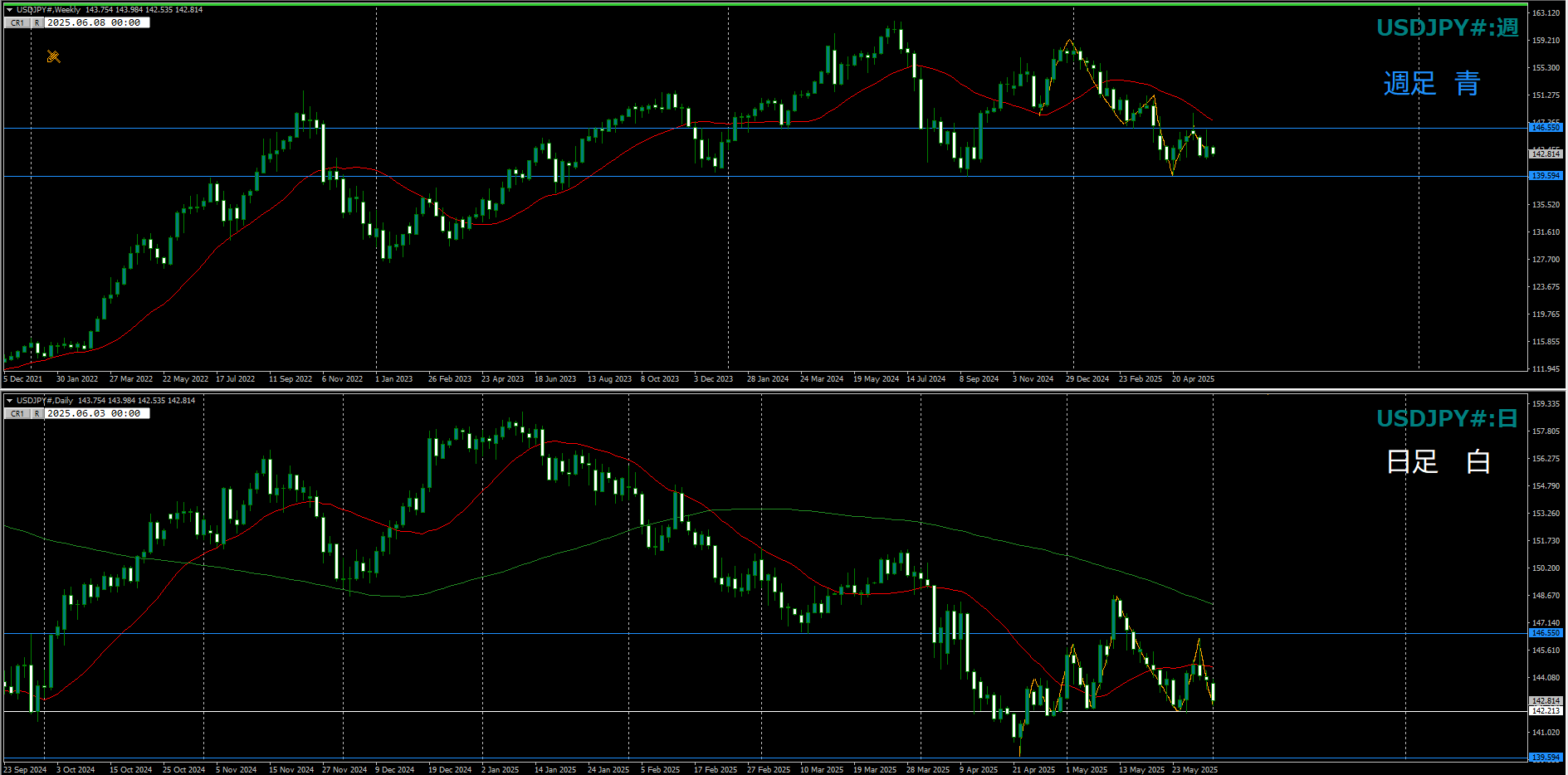Click the 日足 白 text label
Screen dimensions: 1568x775
coord(1439,461)
